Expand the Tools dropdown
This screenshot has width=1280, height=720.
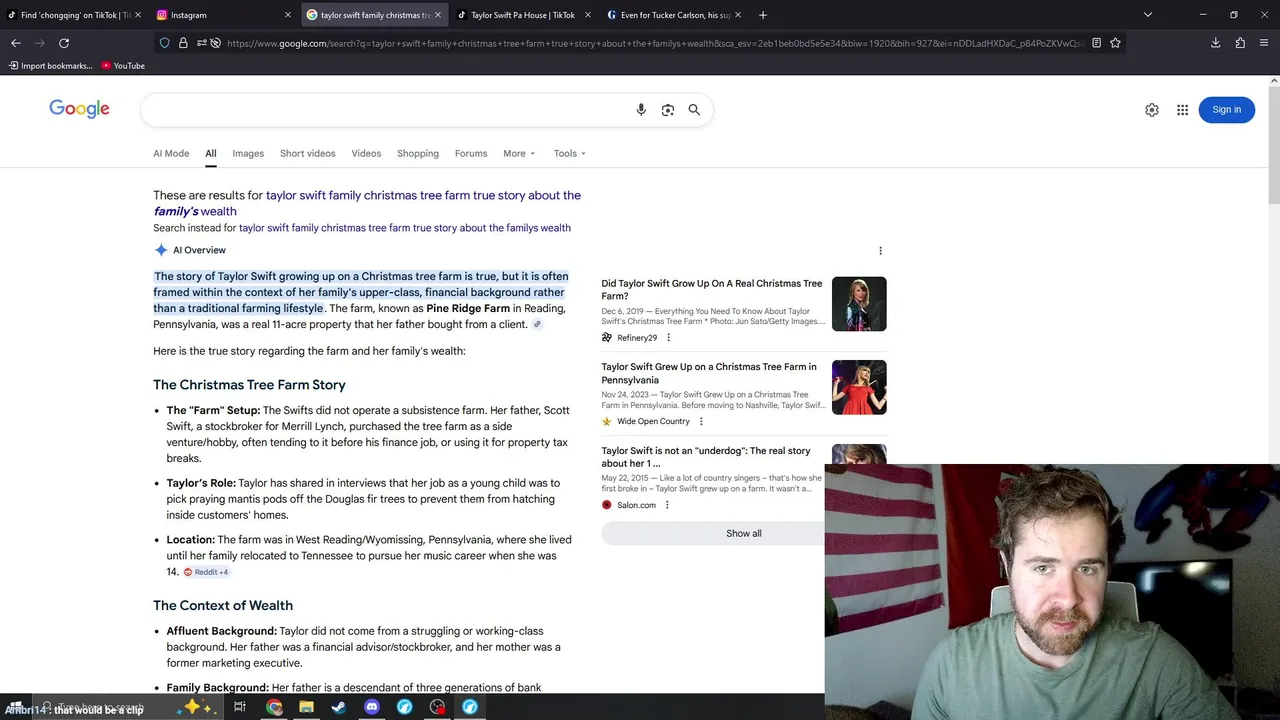point(570,153)
